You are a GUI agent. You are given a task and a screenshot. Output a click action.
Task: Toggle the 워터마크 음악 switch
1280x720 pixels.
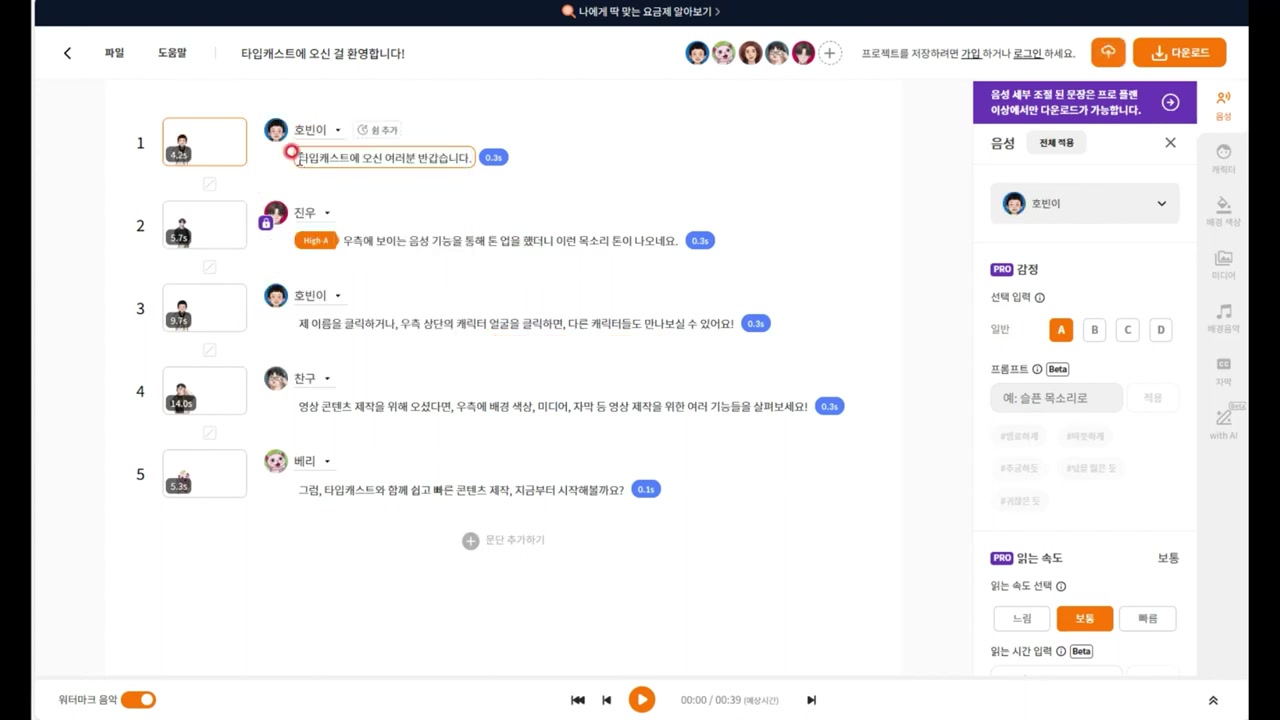click(x=138, y=700)
